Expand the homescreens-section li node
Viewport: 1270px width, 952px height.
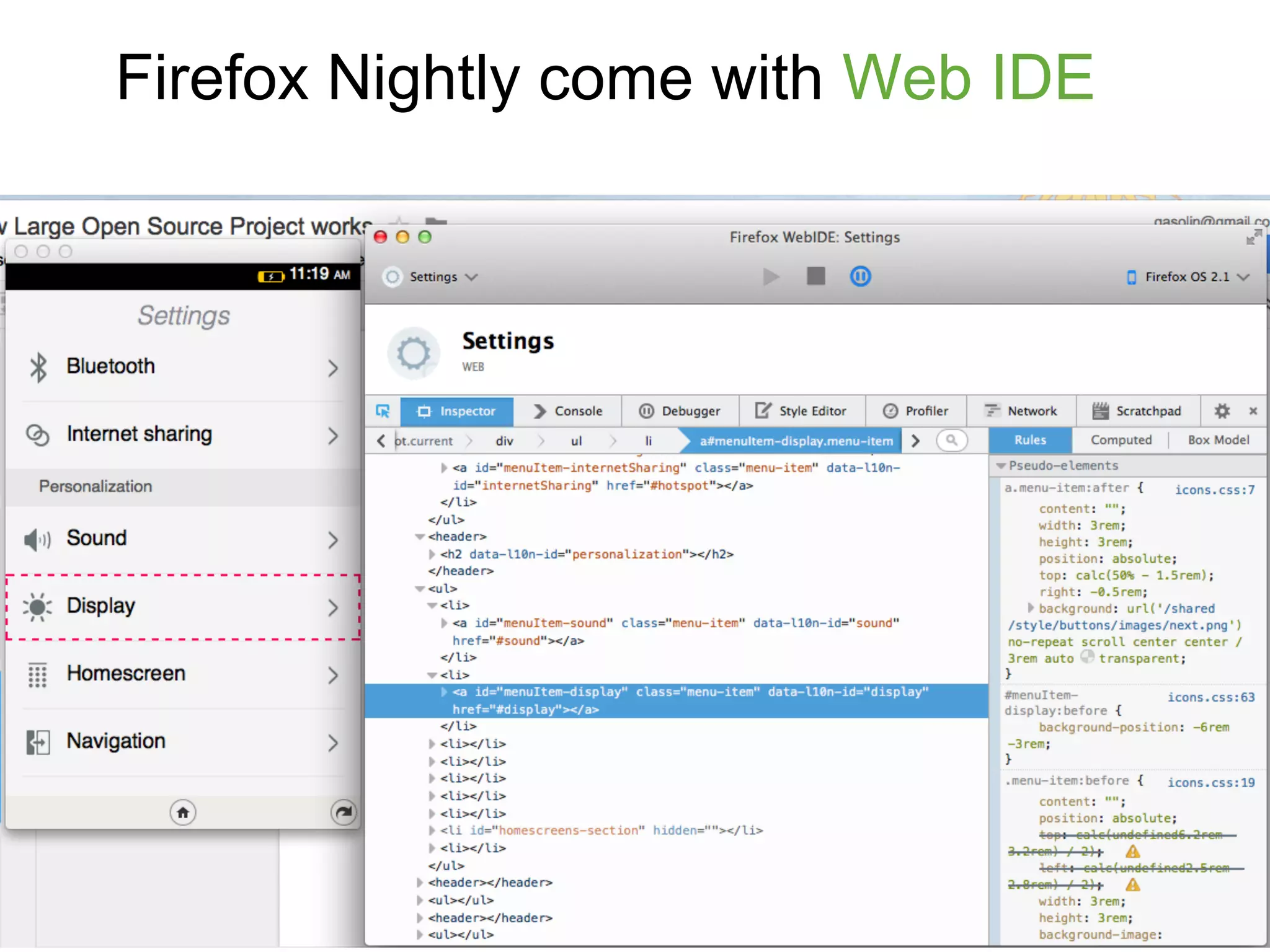click(x=432, y=830)
